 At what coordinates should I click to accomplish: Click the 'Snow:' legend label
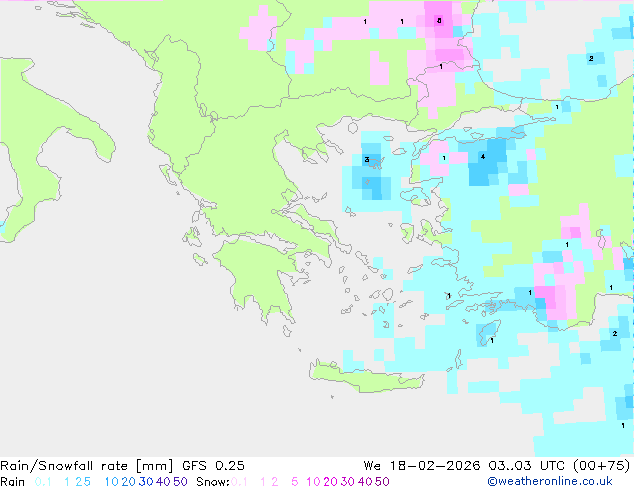(x=213, y=482)
